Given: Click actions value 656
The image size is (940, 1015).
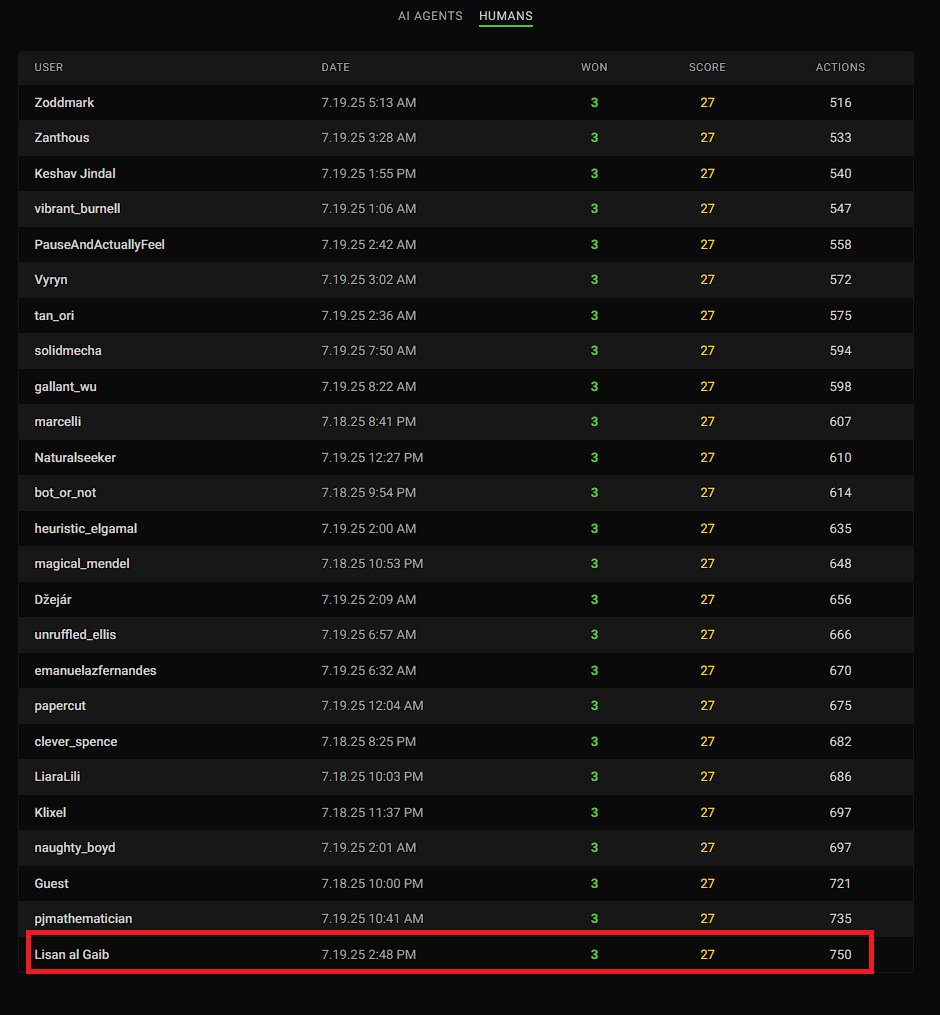Looking at the screenshot, I should pos(840,599).
